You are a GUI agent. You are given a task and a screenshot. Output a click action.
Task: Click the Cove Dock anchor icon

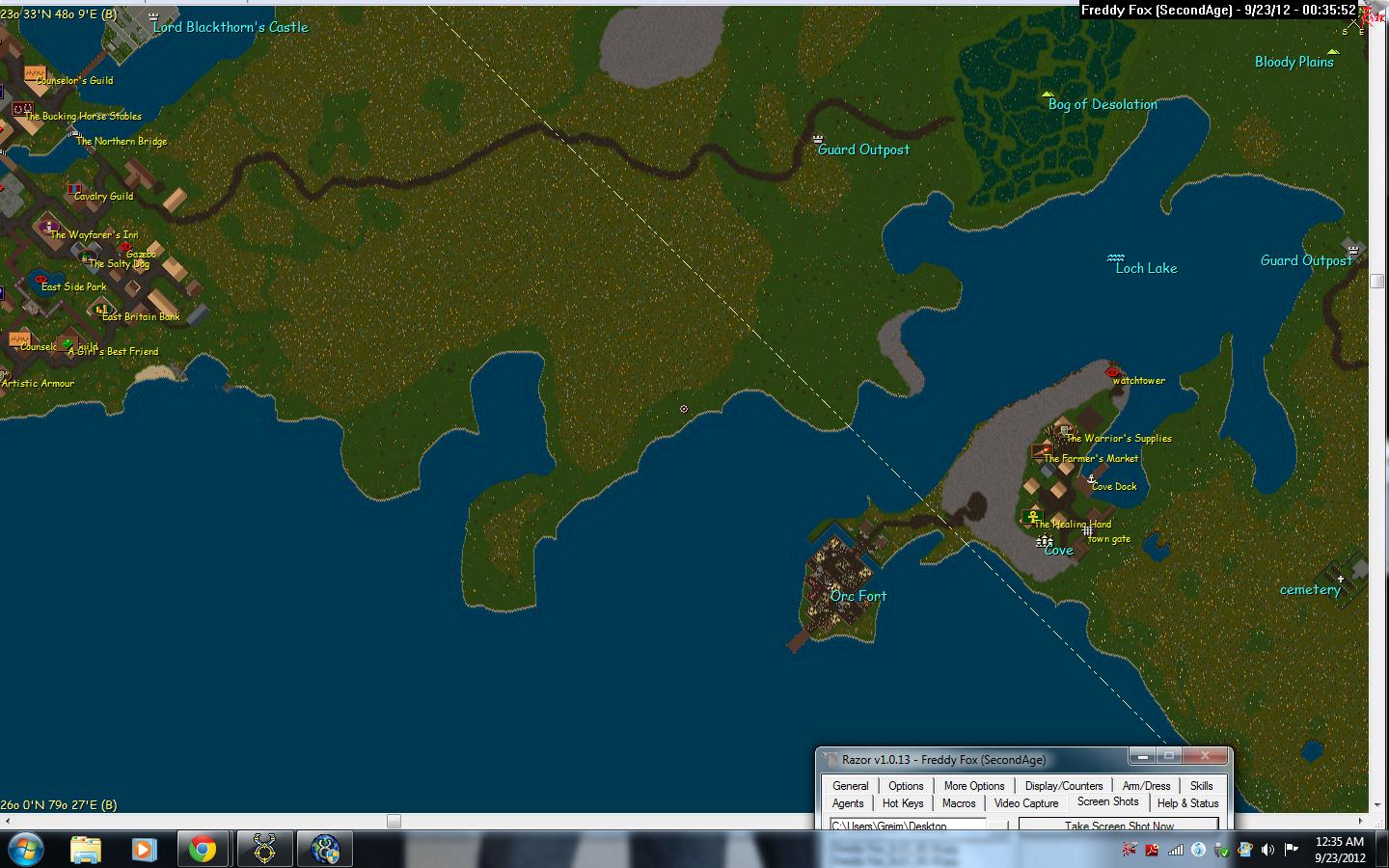(1091, 478)
